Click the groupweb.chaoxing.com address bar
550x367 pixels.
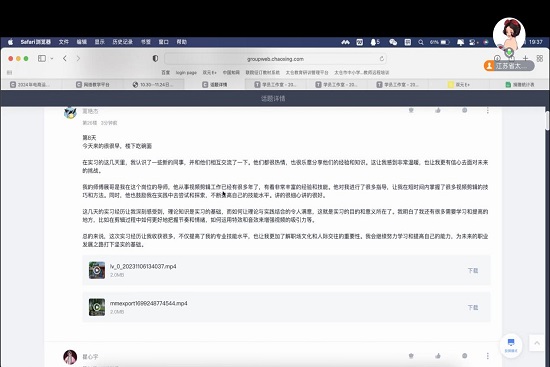(x=275, y=59)
